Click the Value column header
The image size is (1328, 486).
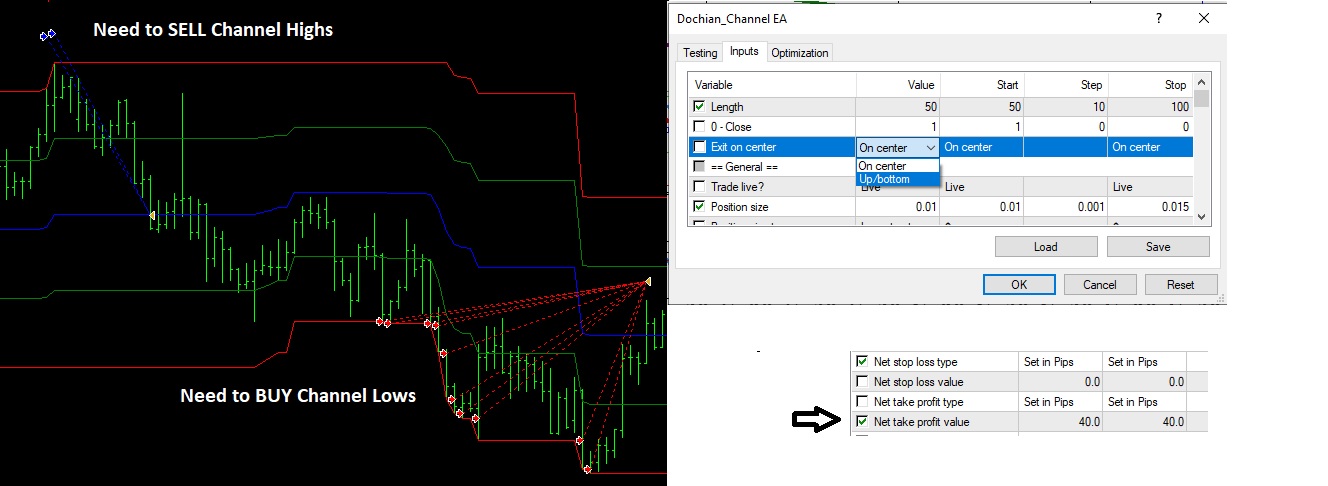tap(898, 85)
